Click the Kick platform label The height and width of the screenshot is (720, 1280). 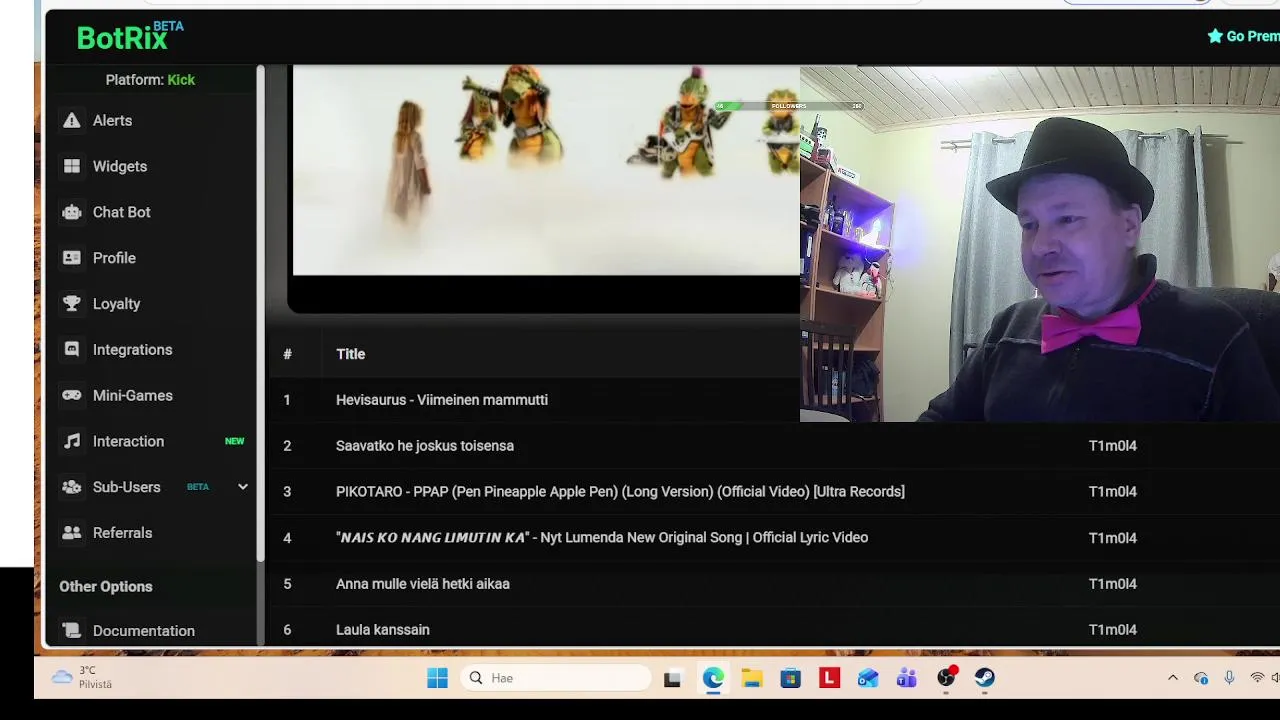pyautogui.click(x=181, y=80)
